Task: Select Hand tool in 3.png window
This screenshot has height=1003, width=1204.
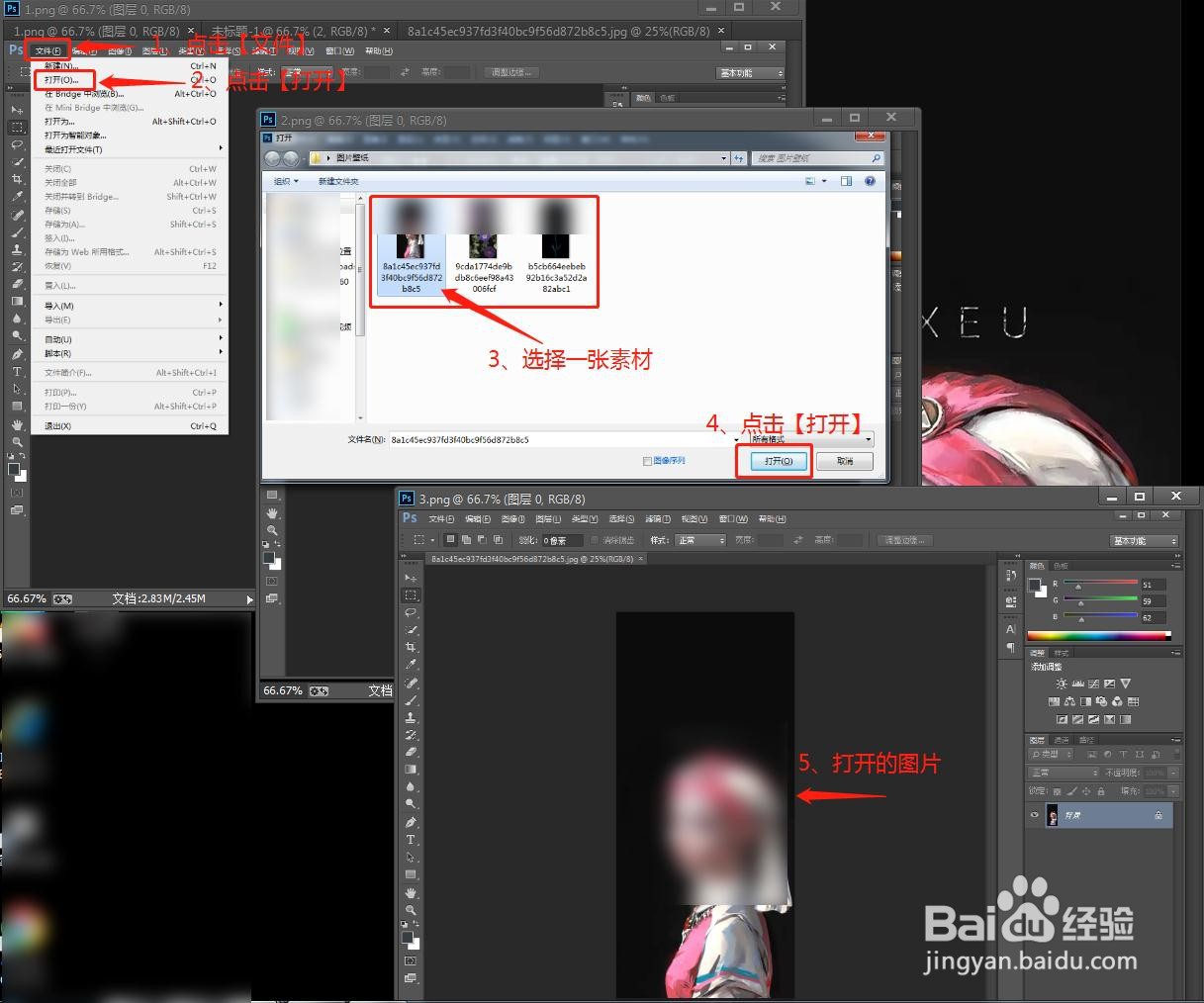Action: (x=411, y=892)
